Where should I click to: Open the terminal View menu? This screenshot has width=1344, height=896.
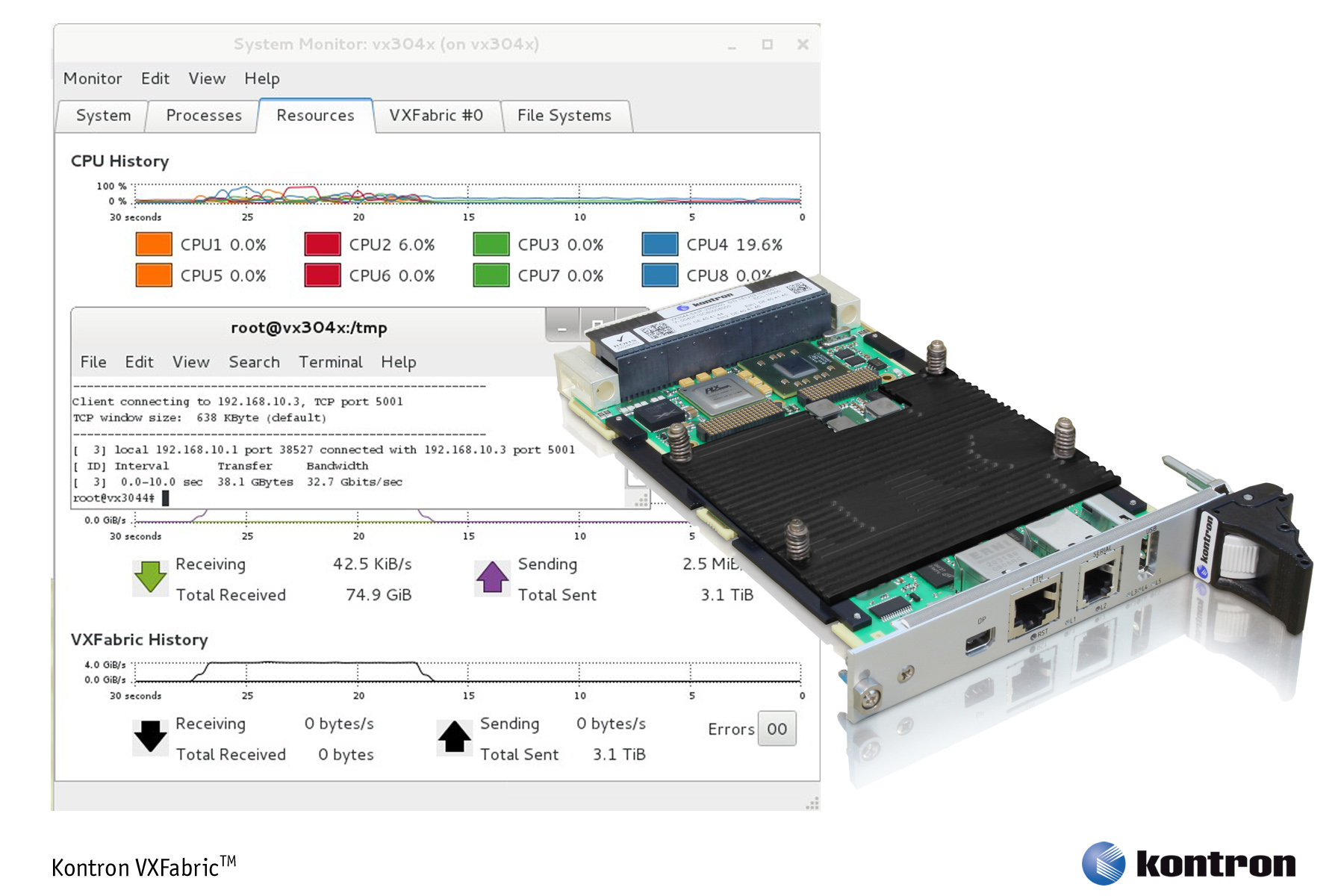pyautogui.click(x=191, y=362)
